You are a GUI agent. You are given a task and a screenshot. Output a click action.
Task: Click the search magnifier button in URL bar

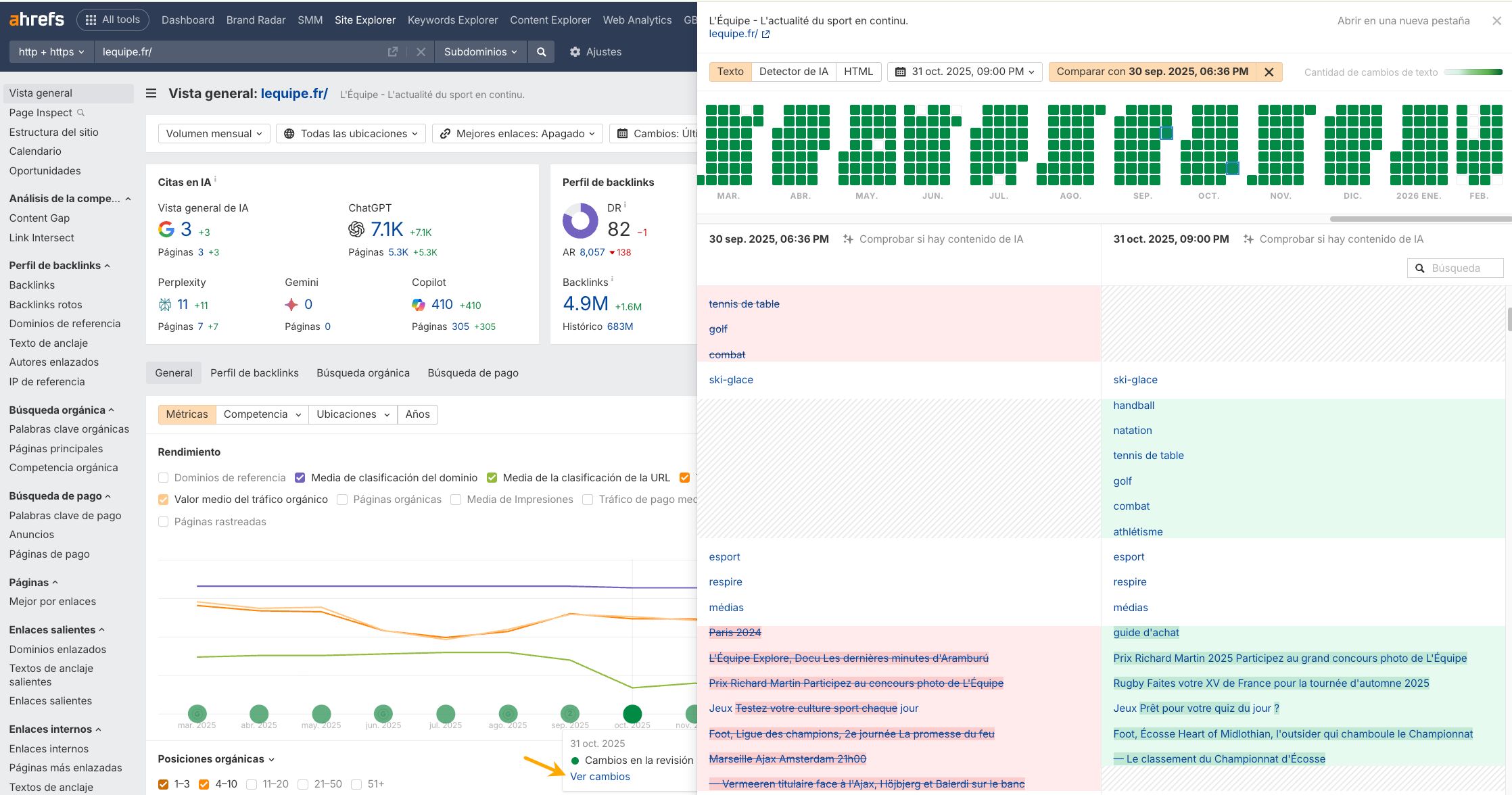pos(541,51)
